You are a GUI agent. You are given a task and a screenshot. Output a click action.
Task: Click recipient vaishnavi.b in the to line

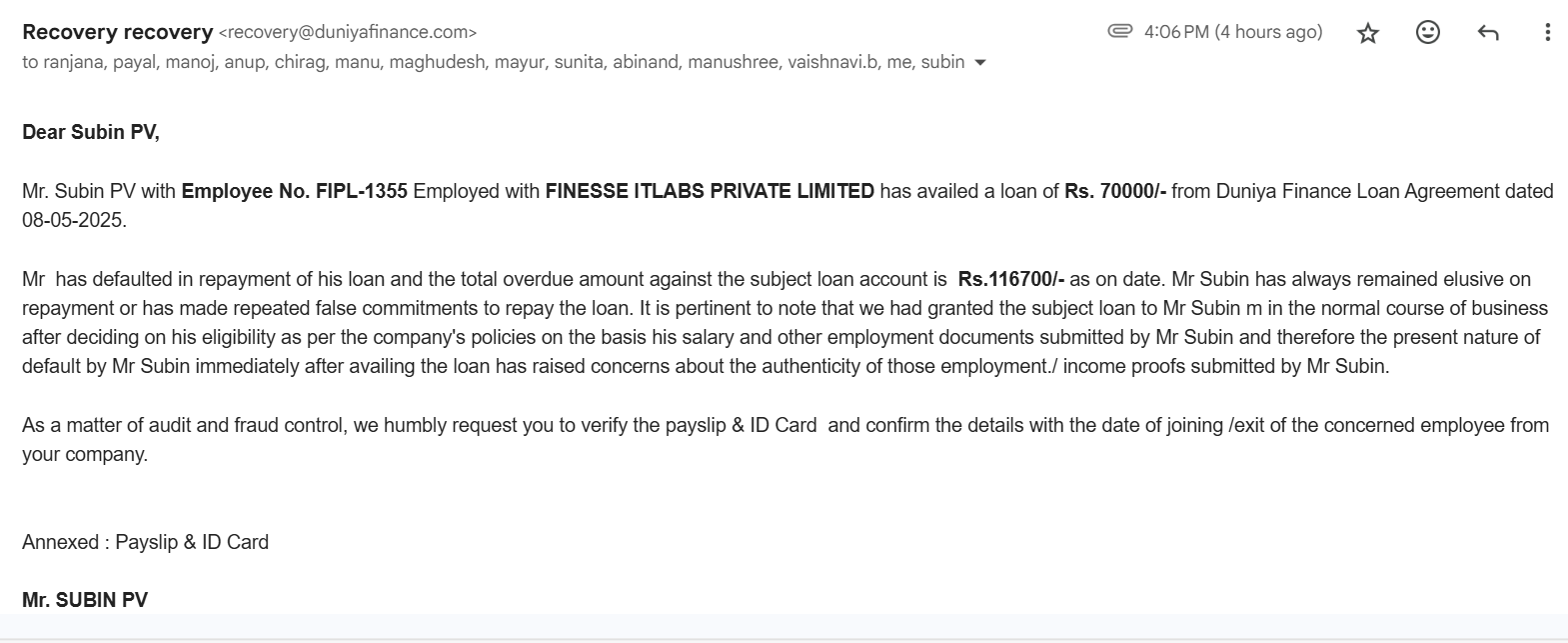tap(831, 62)
